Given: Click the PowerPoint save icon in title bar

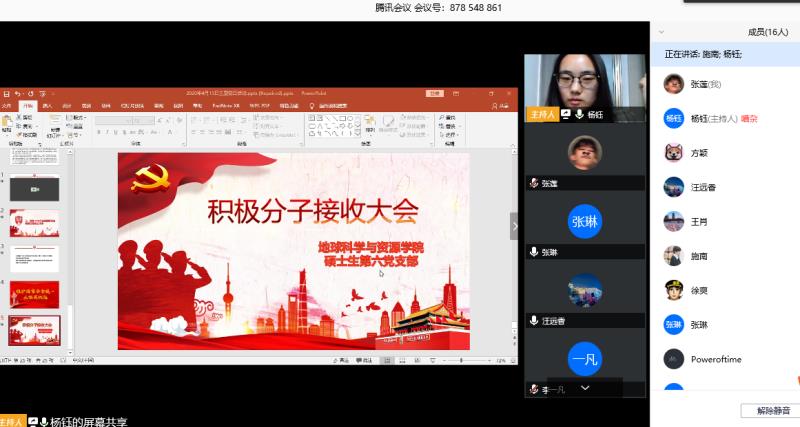Looking at the screenshot, I should [x=6, y=93].
